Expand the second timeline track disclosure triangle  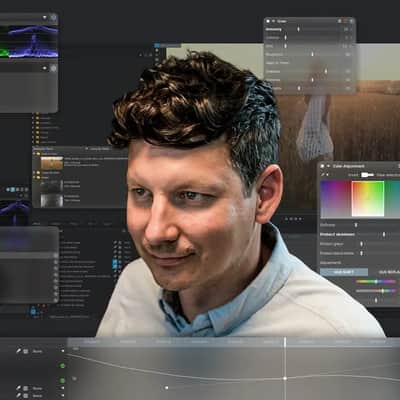[x=63, y=388]
